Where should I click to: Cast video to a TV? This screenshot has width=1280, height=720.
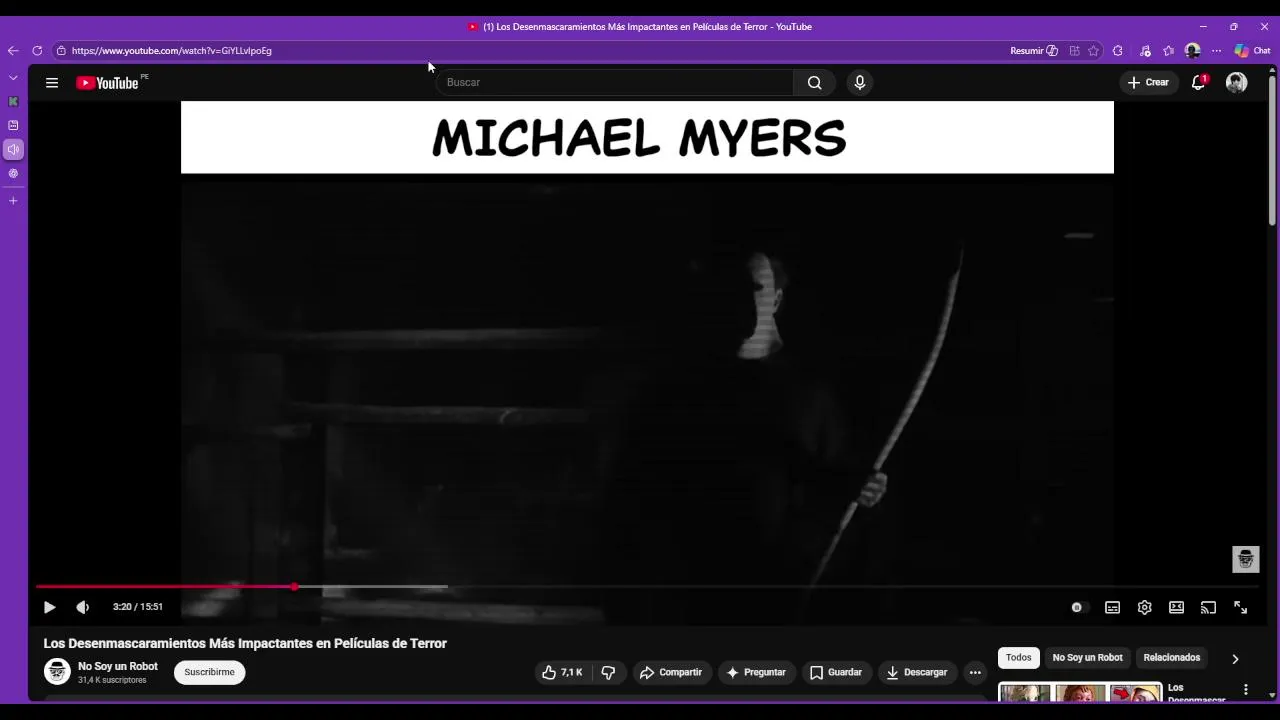click(1208, 607)
